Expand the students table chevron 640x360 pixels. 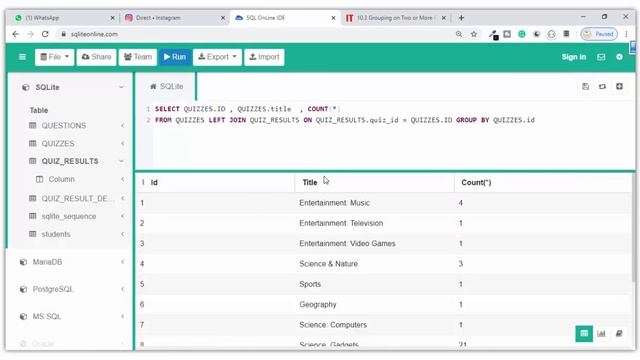pos(122,234)
